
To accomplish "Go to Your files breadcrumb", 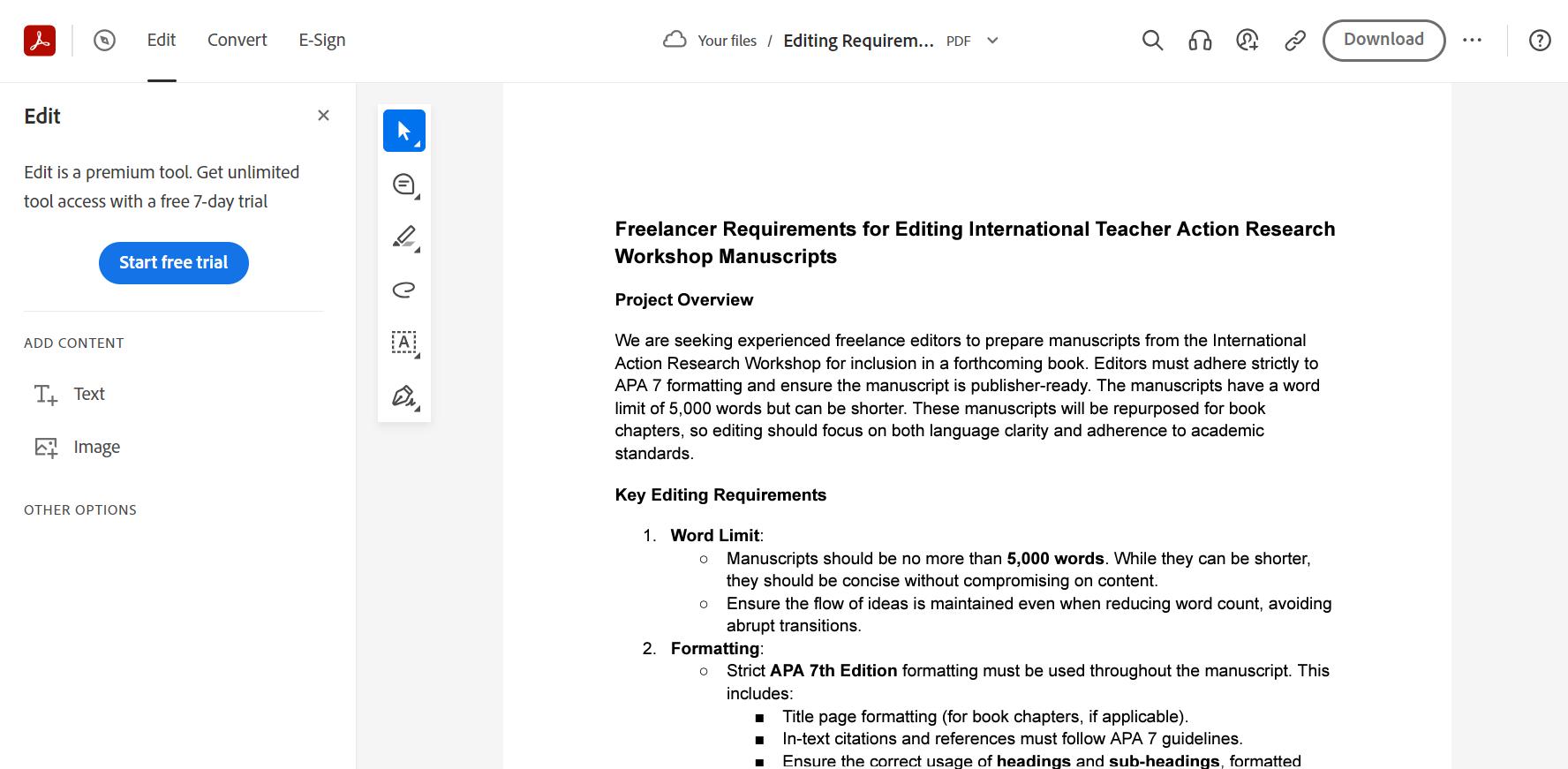I will (727, 41).
